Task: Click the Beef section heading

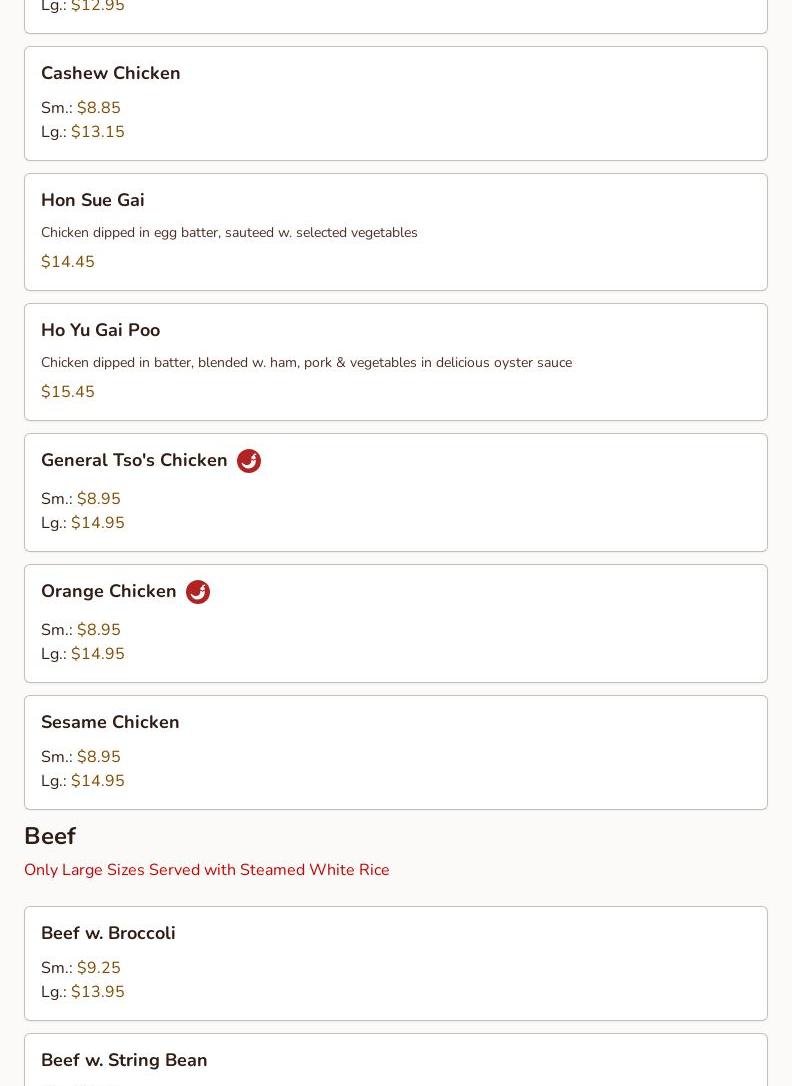Action: point(50,836)
